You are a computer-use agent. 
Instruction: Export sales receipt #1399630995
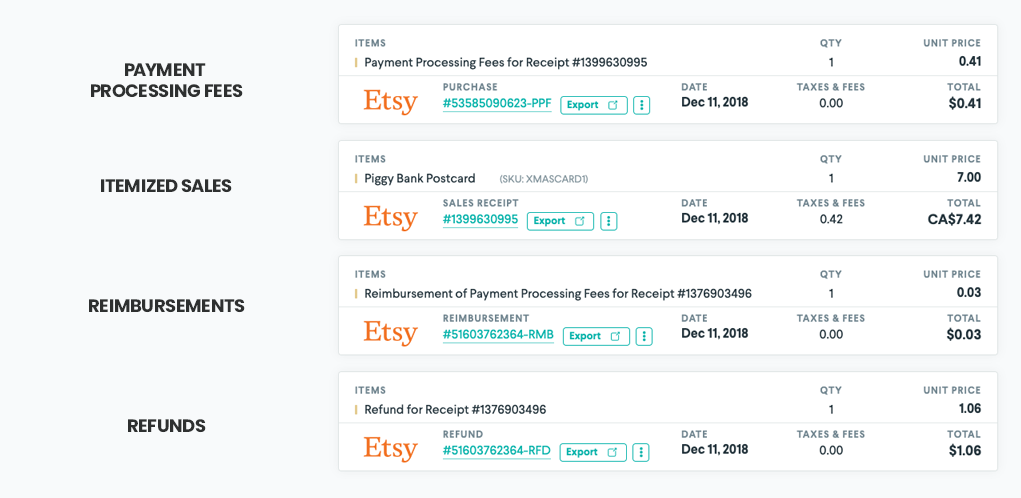coord(560,221)
